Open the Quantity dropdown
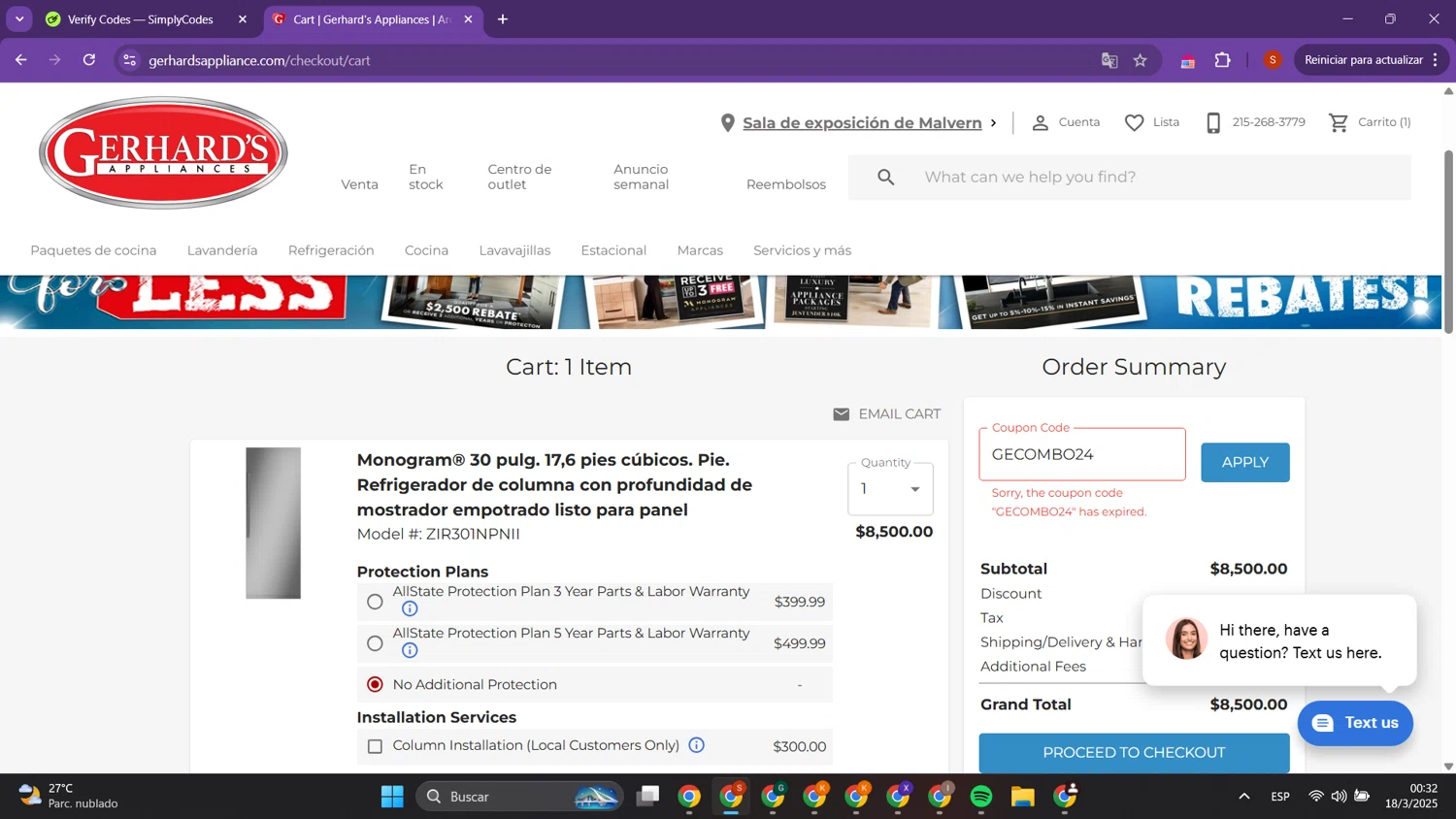The image size is (1456, 819). (x=890, y=489)
